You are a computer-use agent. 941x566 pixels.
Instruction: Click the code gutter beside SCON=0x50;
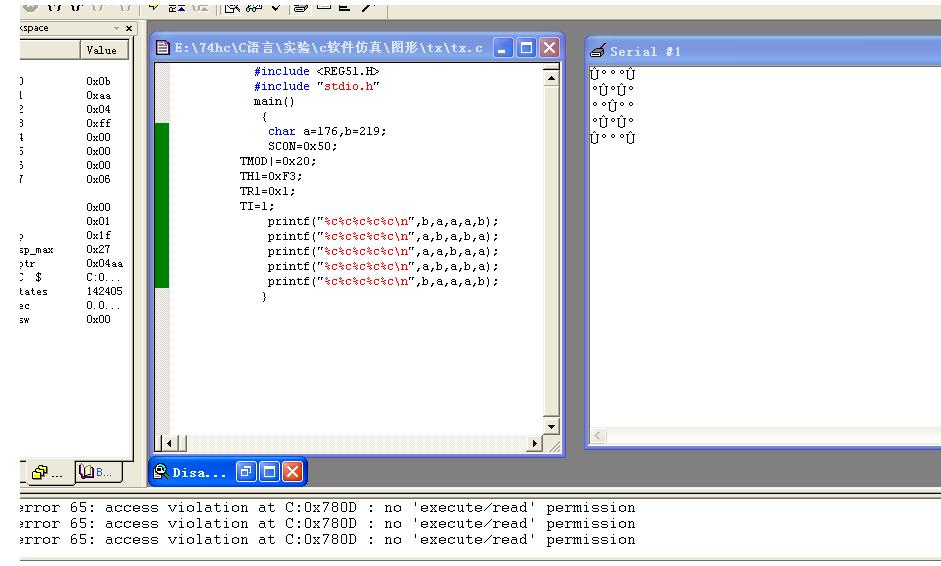(x=162, y=146)
